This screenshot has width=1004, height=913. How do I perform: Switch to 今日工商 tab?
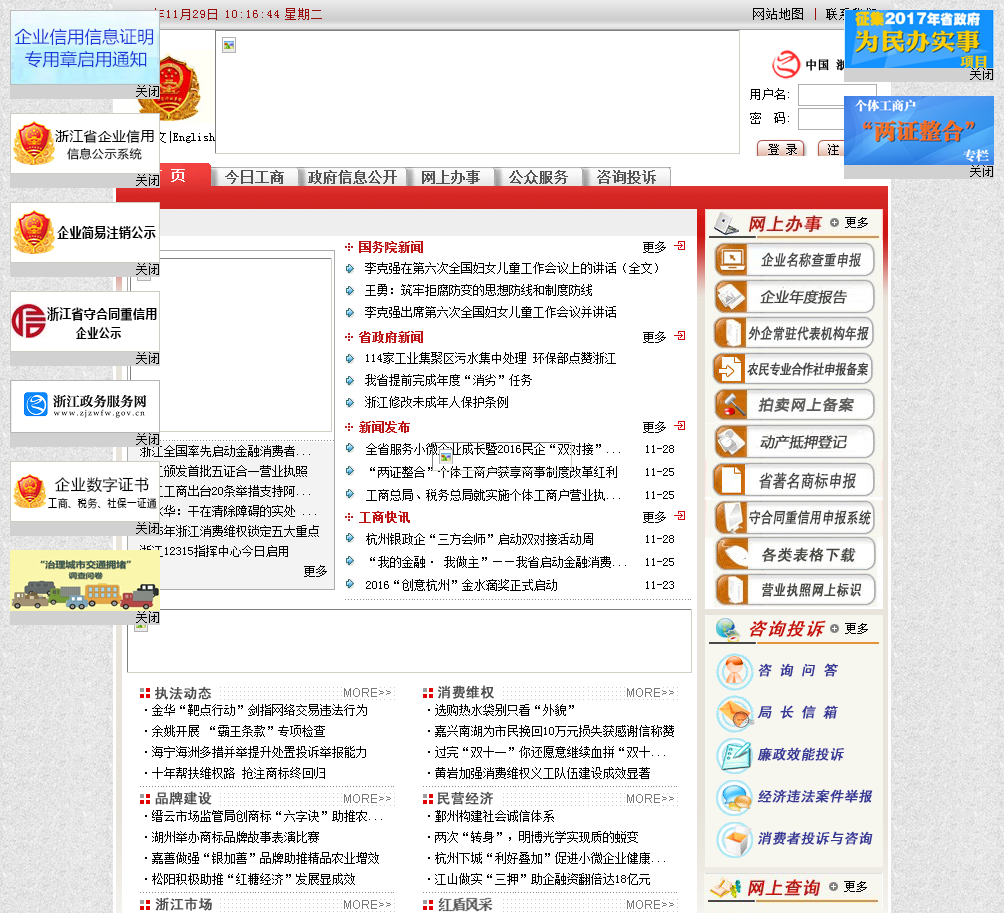pos(254,177)
